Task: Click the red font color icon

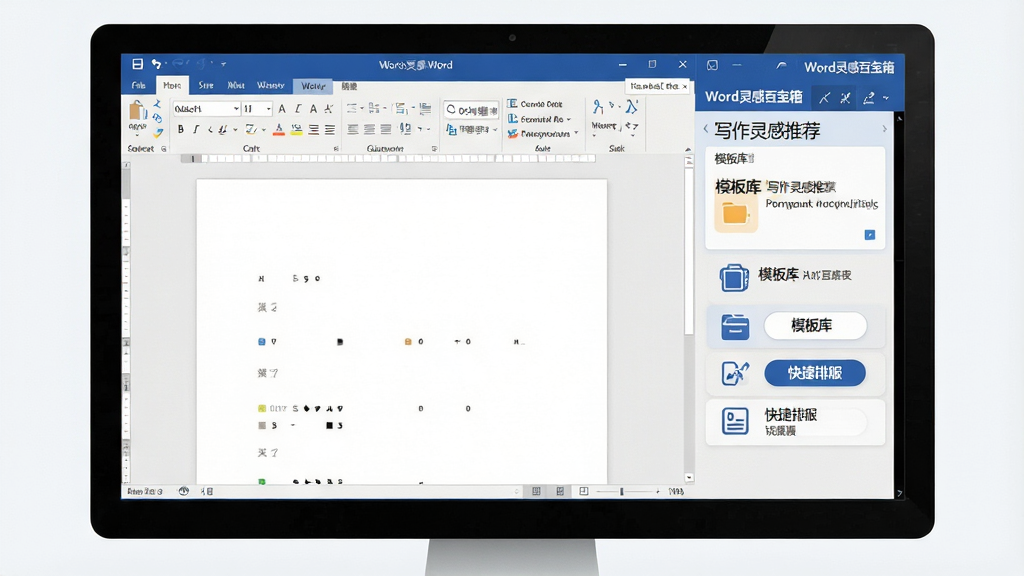Action: tap(279, 130)
